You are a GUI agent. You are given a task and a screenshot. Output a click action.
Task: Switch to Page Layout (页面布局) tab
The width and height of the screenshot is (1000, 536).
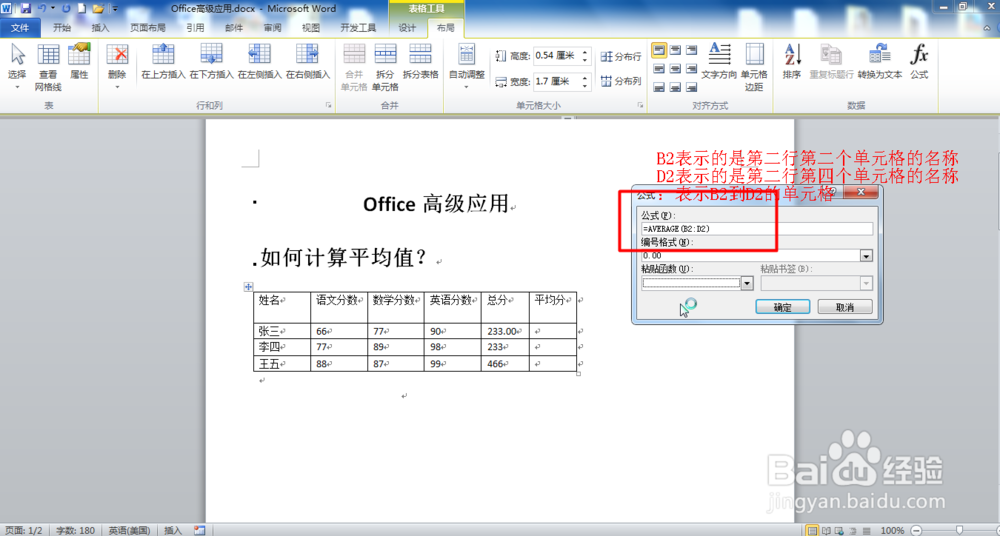(148, 27)
